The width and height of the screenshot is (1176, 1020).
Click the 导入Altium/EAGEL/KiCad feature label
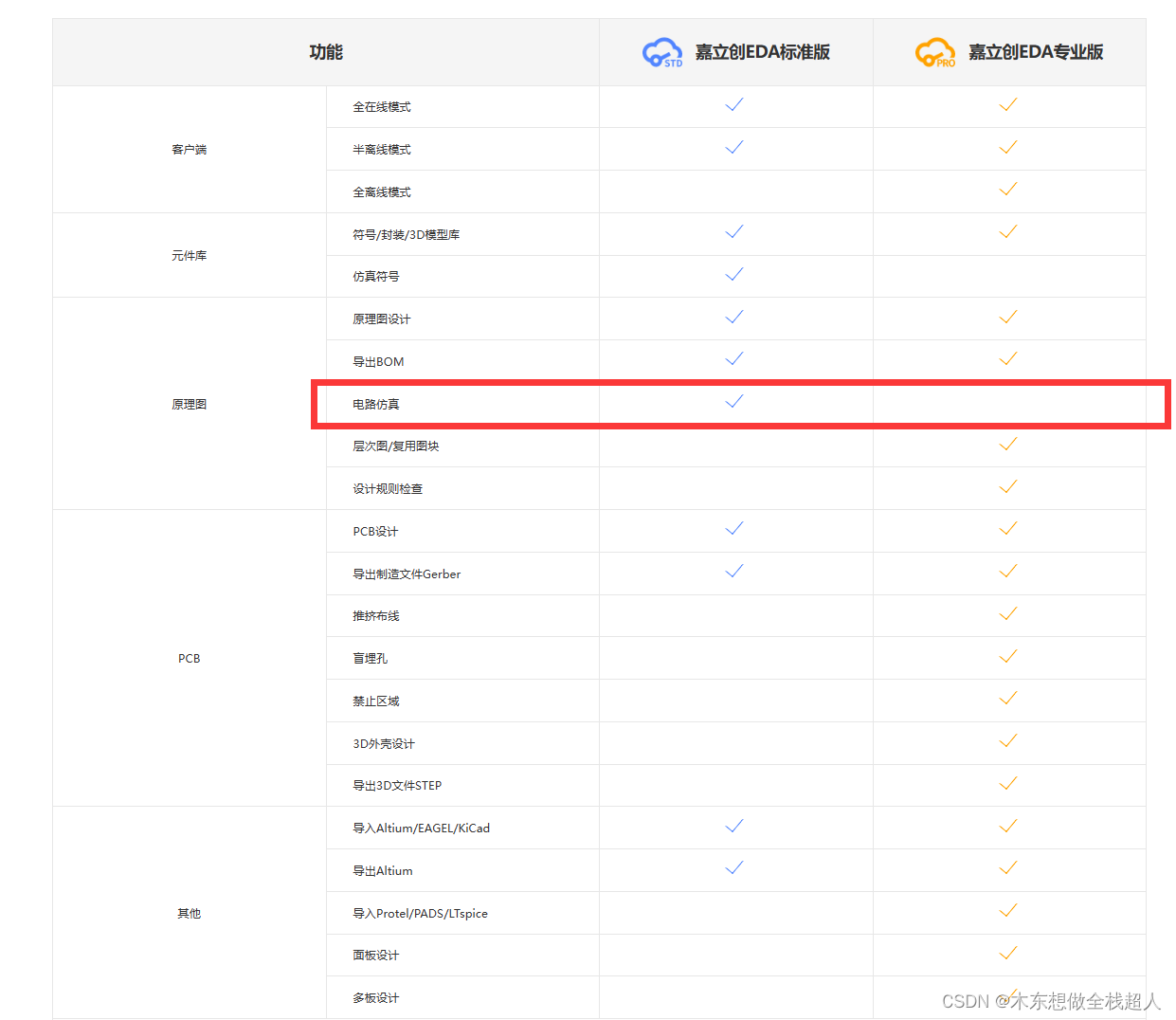(x=422, y=829)
